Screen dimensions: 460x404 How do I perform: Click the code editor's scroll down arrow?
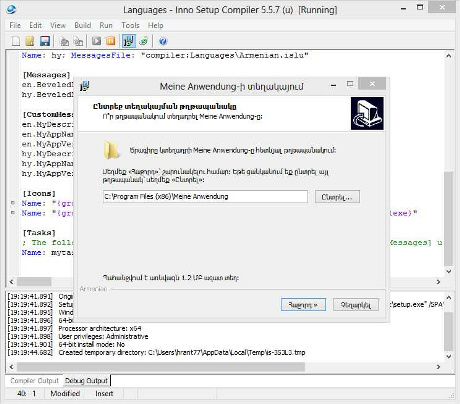(449, 271)
